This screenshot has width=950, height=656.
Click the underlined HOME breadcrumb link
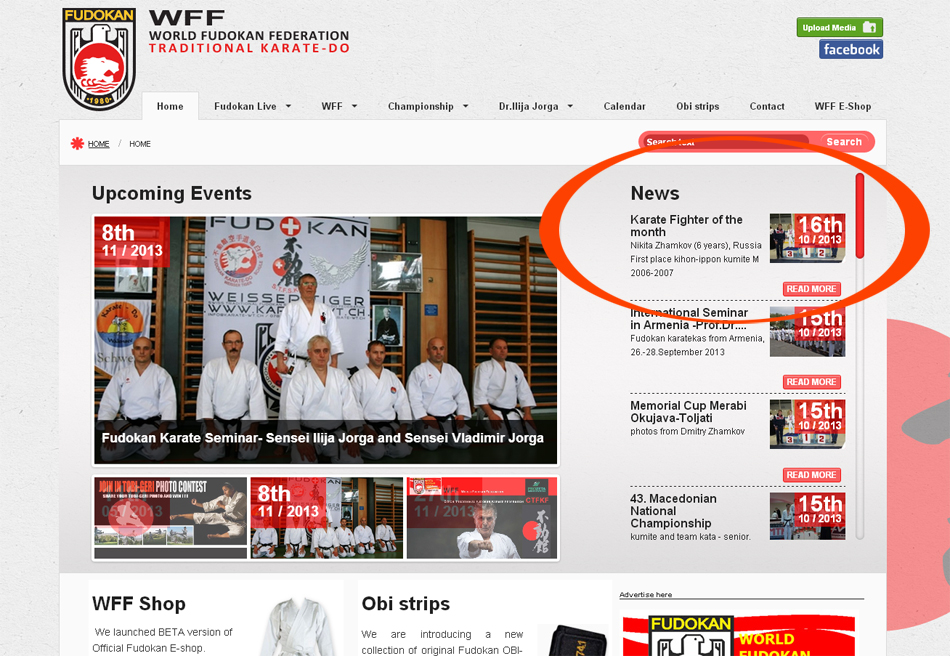click(x=99, y=144)
